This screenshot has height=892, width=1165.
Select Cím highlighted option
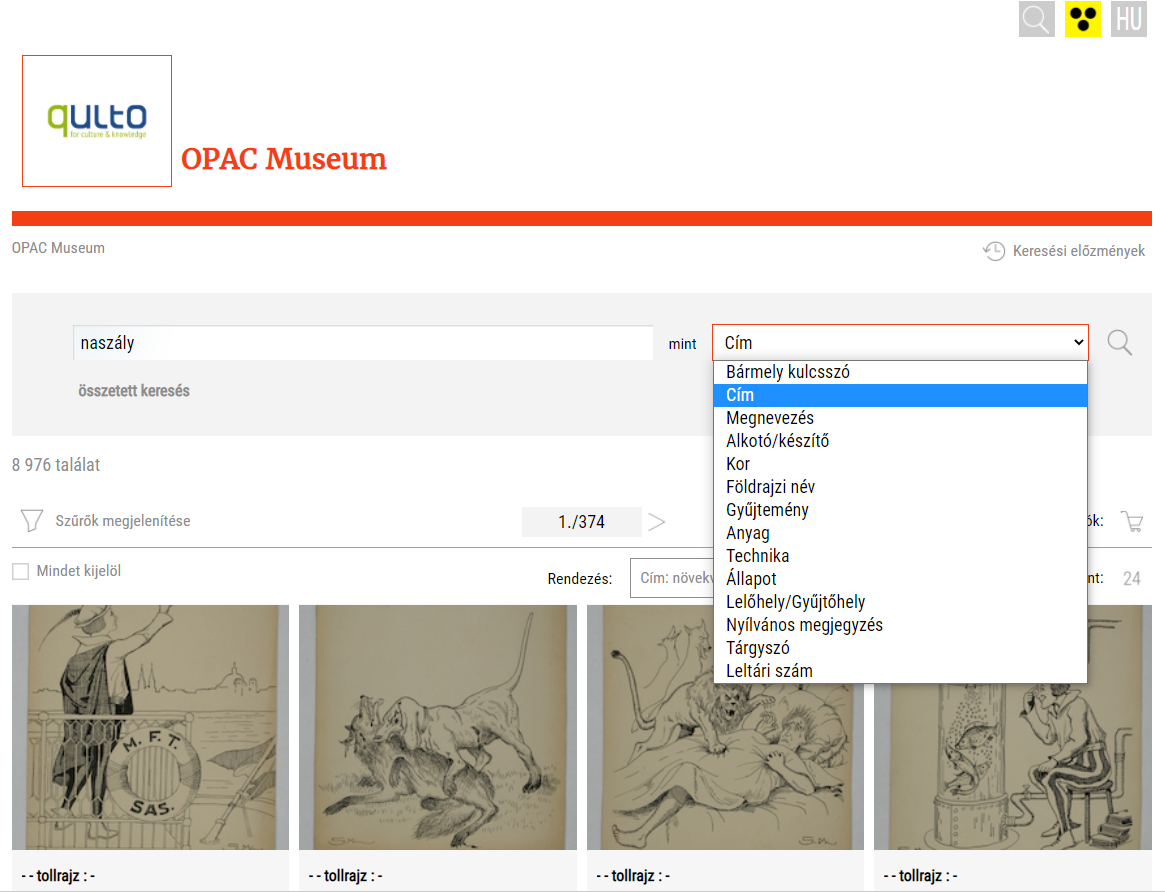click(900, 395)
